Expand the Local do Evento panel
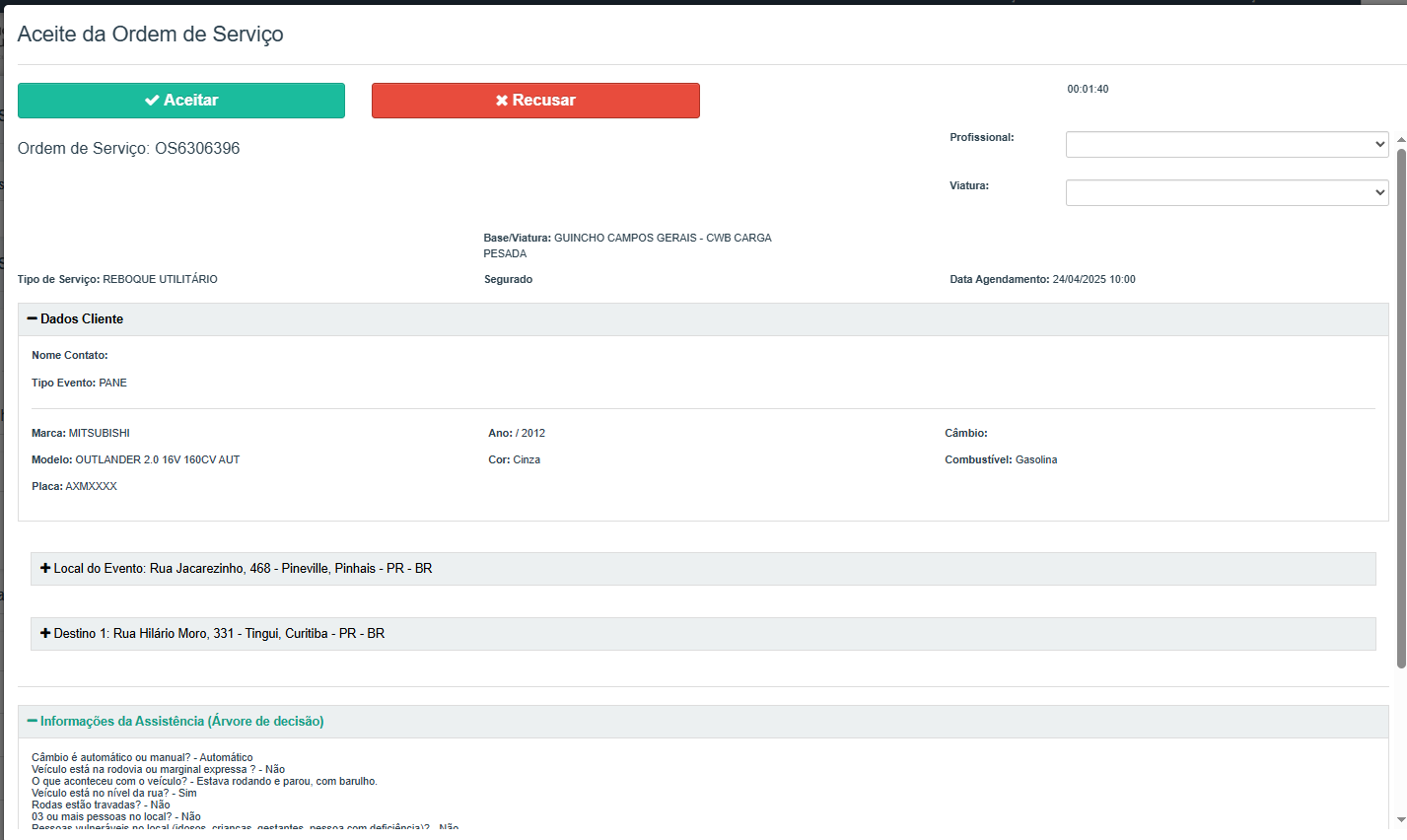Image resolution: width=1407 pixels, height=840 pixels. click(703, 569)
